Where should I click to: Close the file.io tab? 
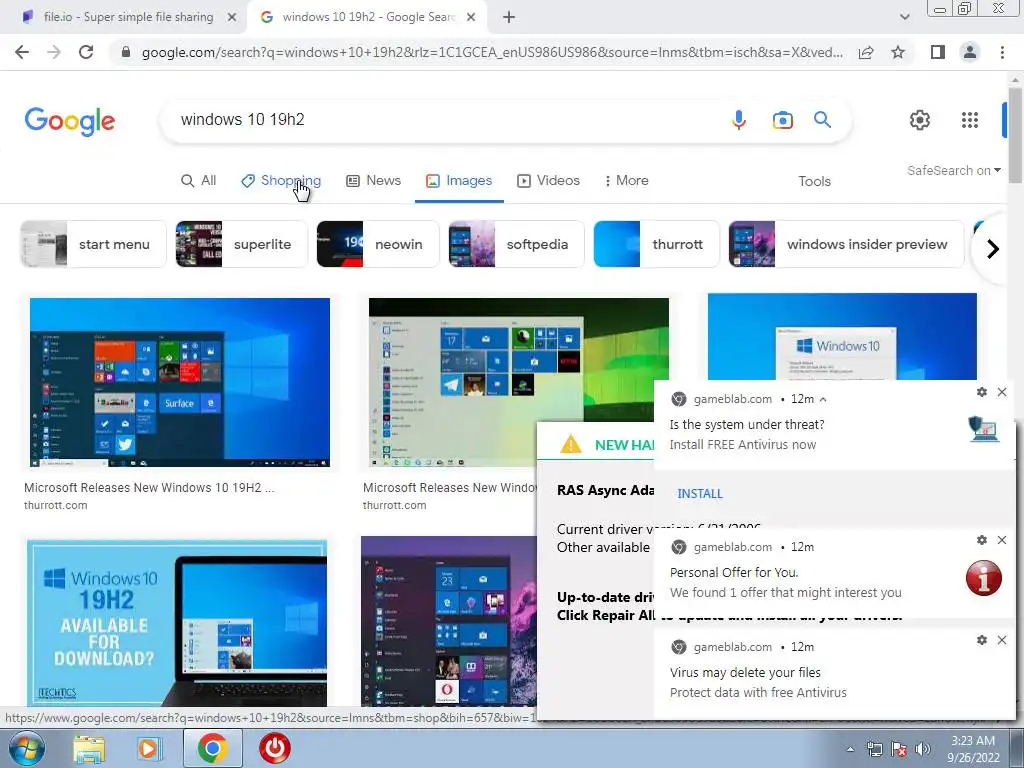[231, 18]
